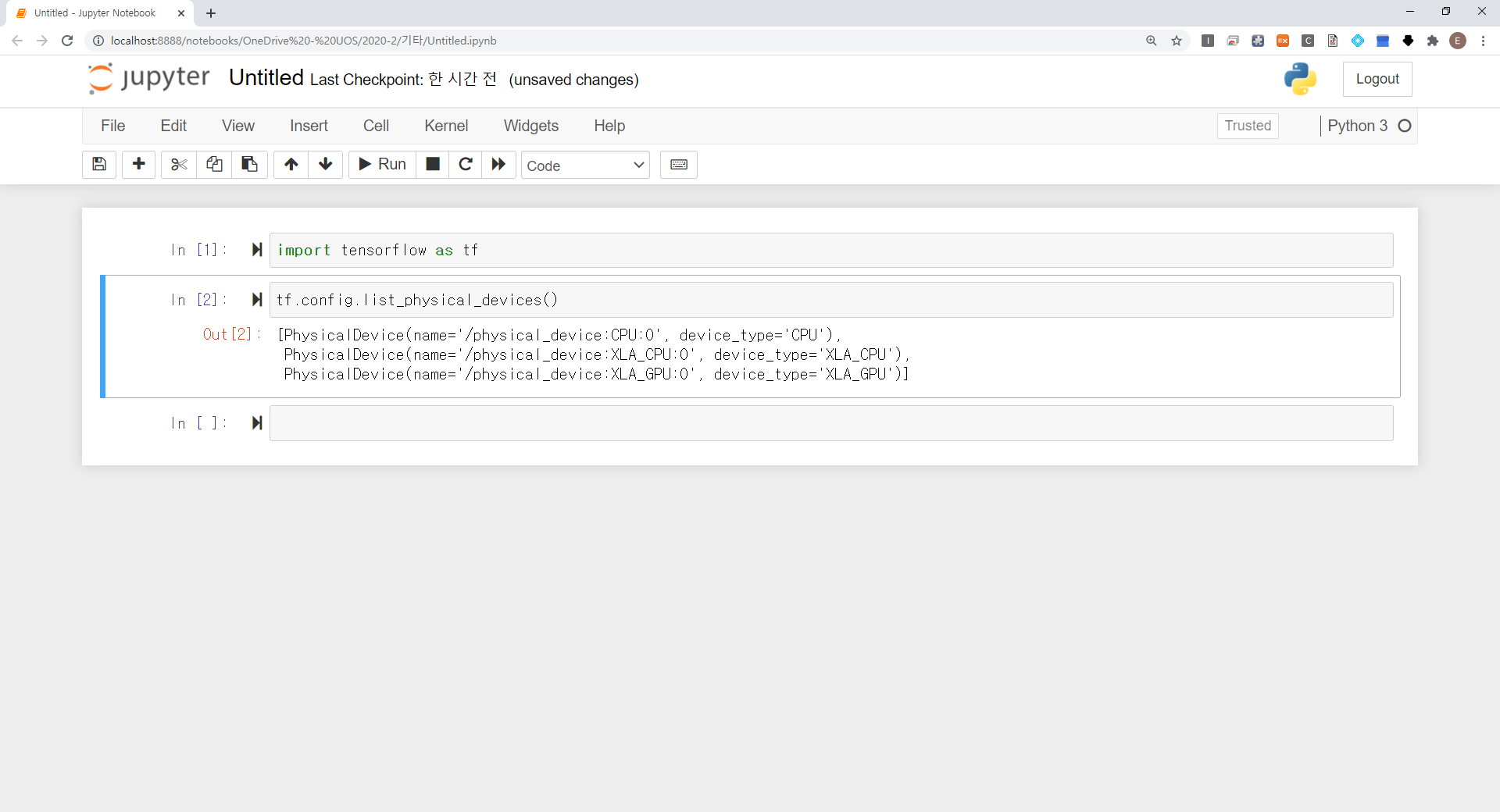Click the Logout button
The image size is (1500, 812).
1377,79
